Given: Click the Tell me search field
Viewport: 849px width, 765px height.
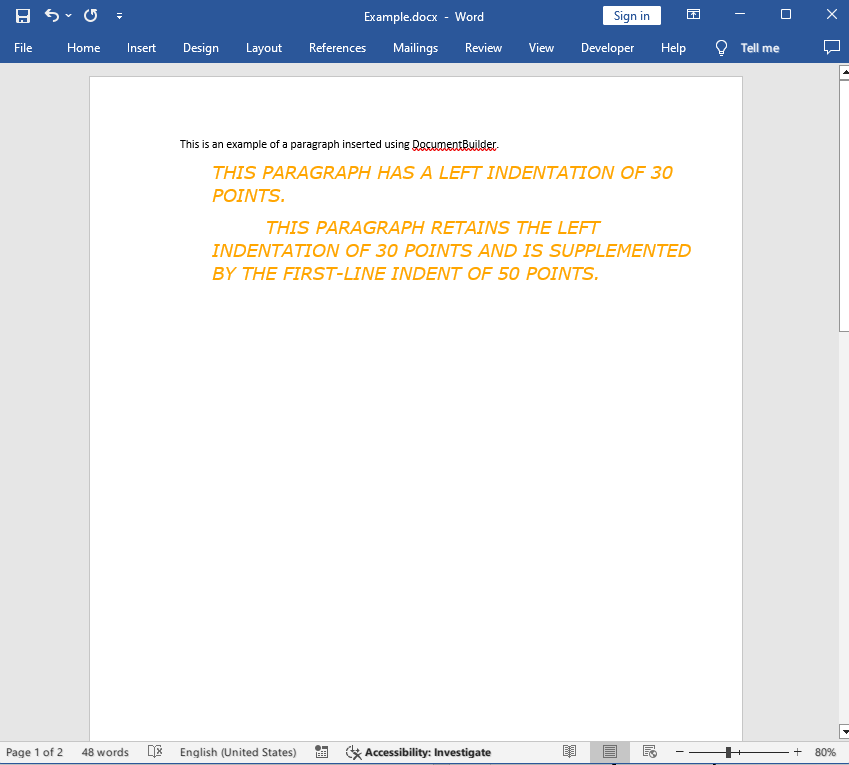Looking at the screenshot, I should 760,48.
